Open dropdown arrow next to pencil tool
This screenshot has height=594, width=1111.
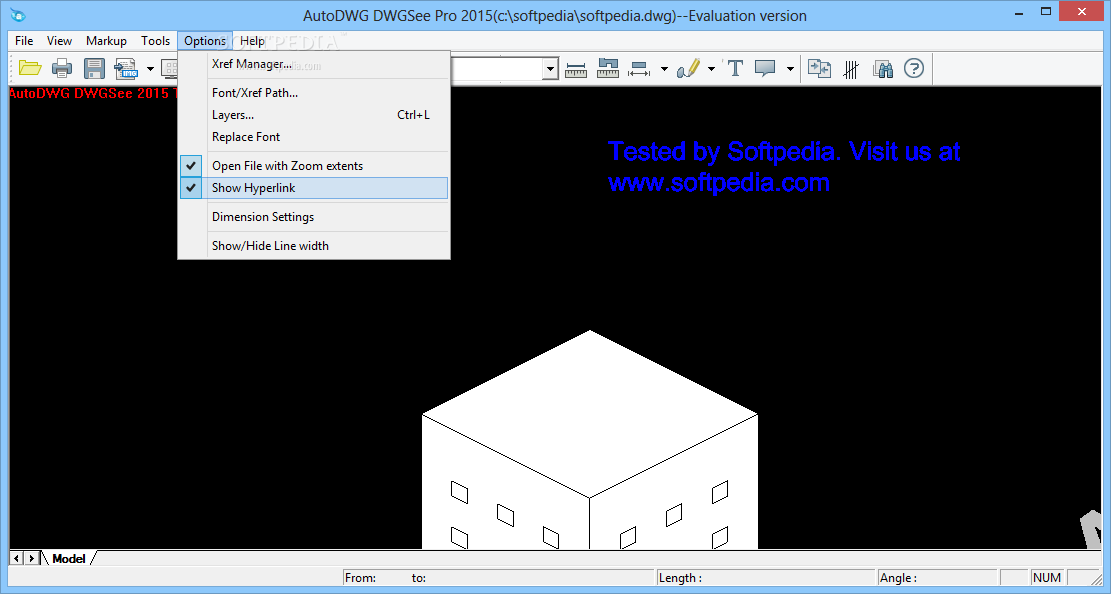click(711, 69)
